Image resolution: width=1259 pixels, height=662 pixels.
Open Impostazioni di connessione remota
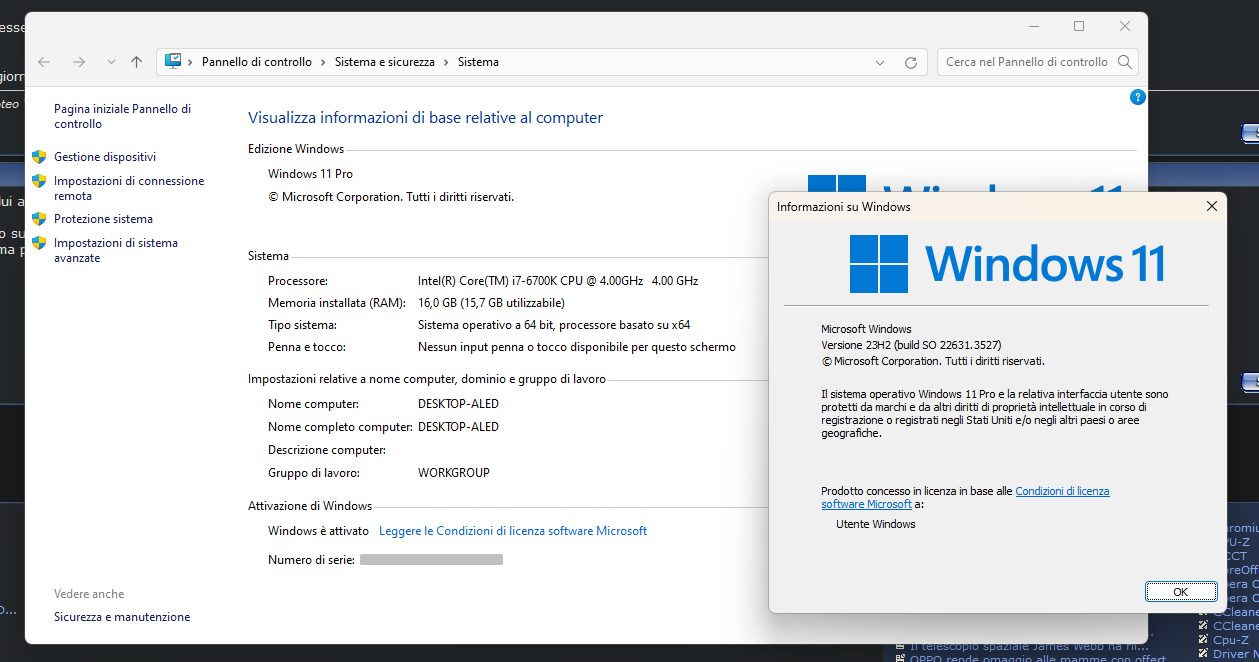pyautogui.click(x=129, y=188)
